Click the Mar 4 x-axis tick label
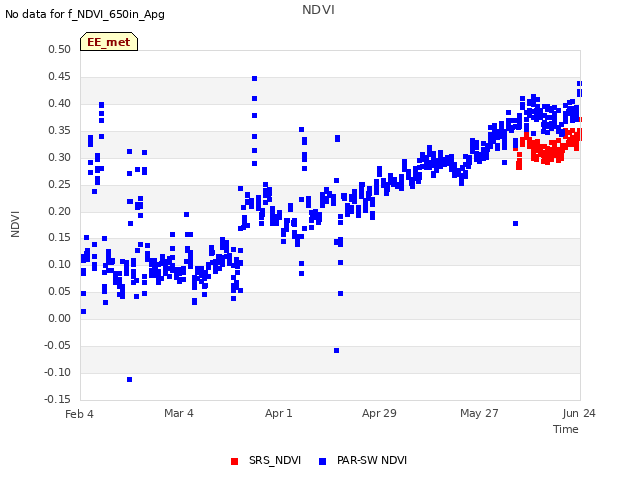This screenshot has height=480, width=640. click(179, 413)
